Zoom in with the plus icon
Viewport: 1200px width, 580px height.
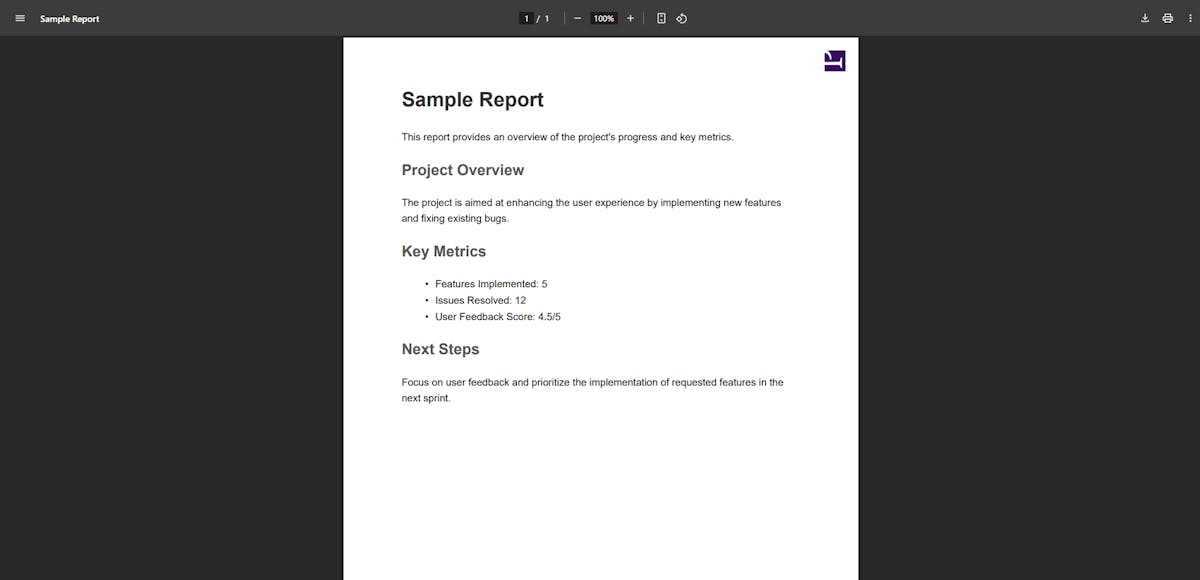tap(630, 18)
